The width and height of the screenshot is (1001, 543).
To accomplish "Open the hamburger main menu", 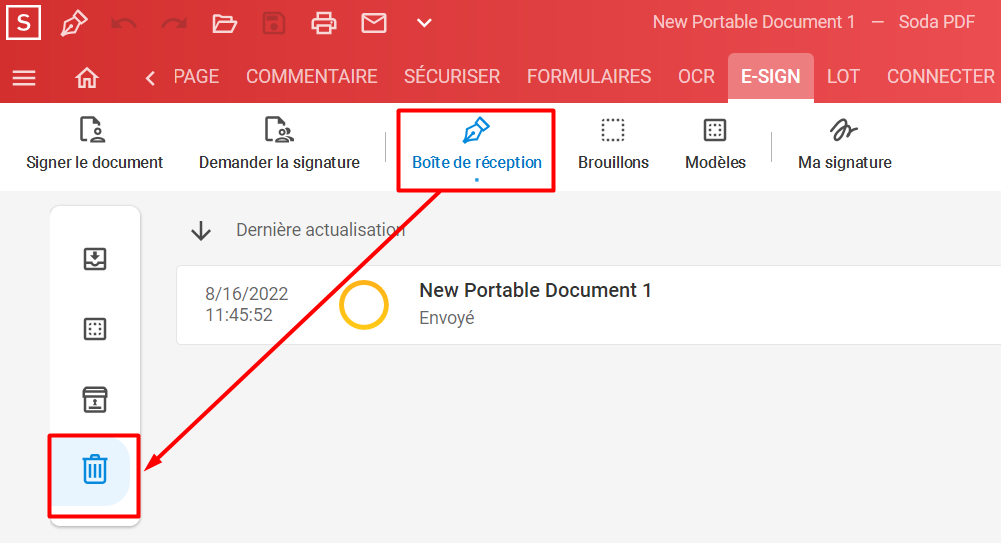I will (x=24, y=78).
